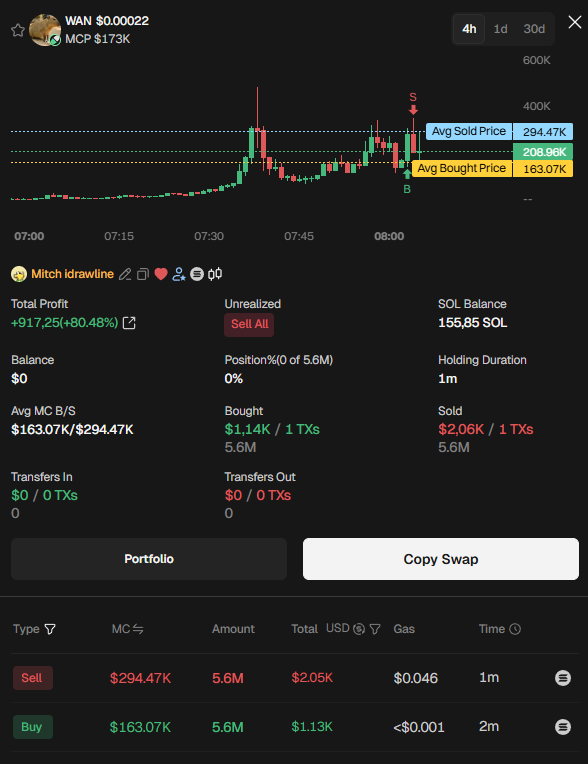The width and height of the screenshot is (588, 764).
Task: Favorite WAN token with star icon
Action: (x=18, y=30)
